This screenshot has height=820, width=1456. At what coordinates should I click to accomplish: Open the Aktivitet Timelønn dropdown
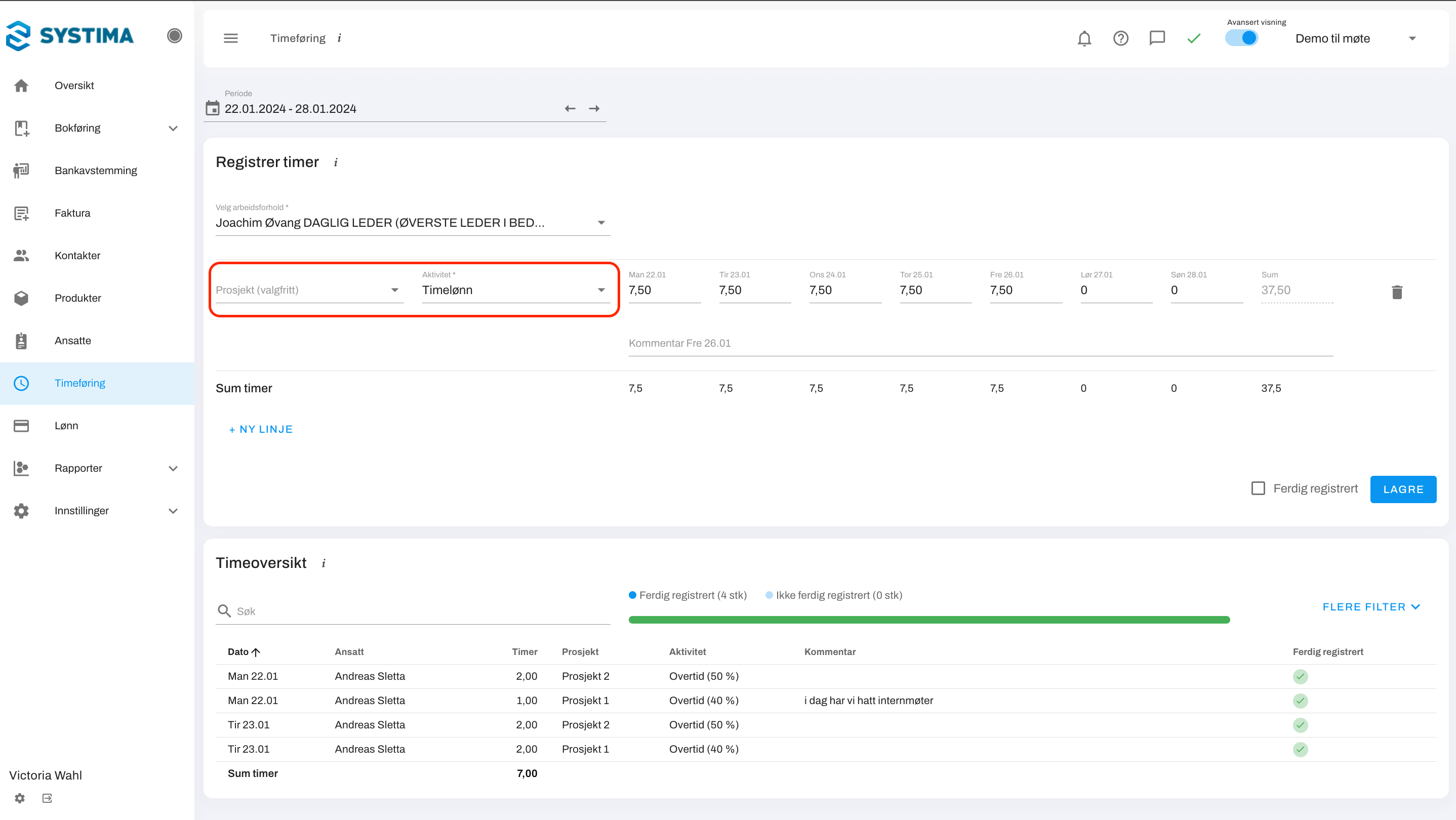click(x=515, y=290)
